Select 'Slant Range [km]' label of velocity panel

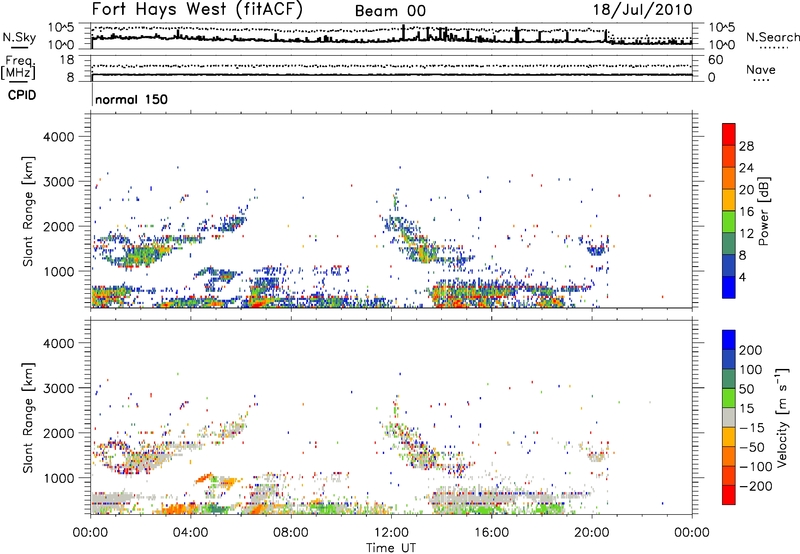[x=28, y=418]
